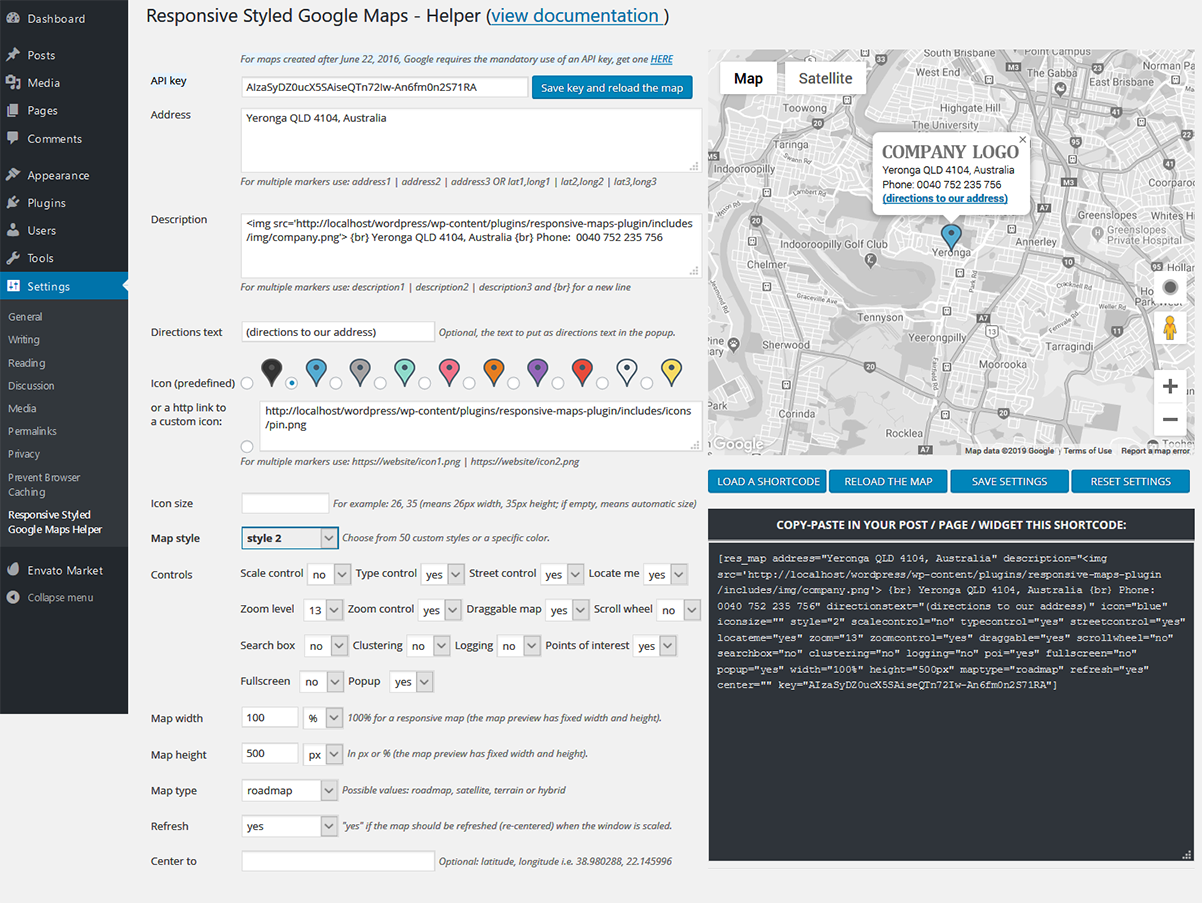This screenshot has height=903, width=1202.
Task: Select radio button after gray pin
Action: coord(380,383)
